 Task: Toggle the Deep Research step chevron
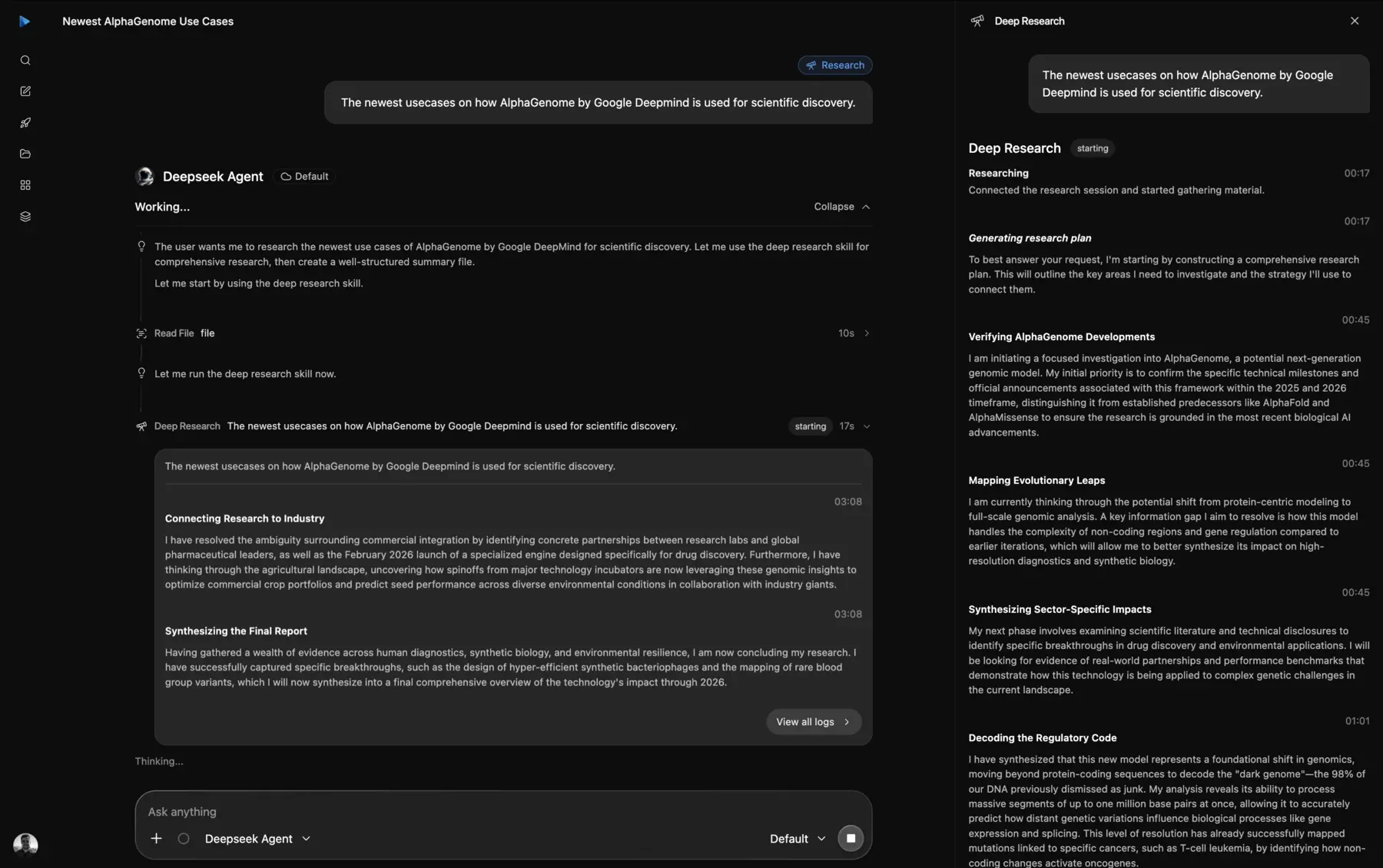tap(867, 426)
